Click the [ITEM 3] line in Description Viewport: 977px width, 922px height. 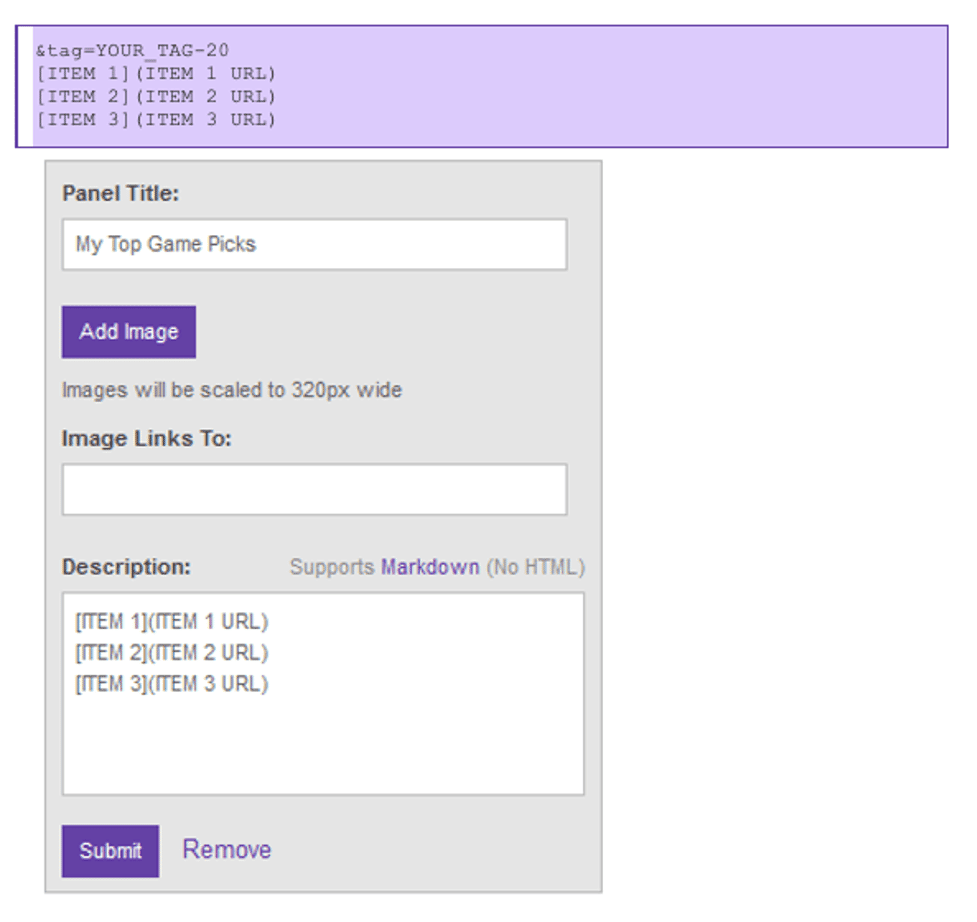(x=172, y=684)
